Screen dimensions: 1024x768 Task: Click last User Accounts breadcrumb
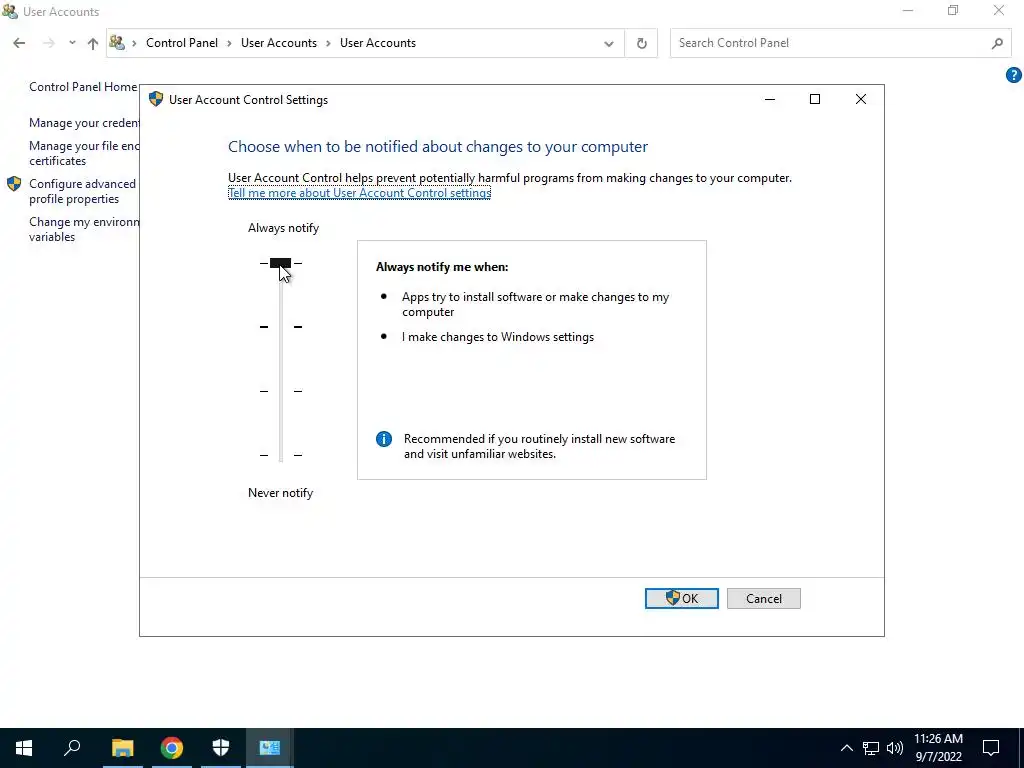tap(377, 42)
